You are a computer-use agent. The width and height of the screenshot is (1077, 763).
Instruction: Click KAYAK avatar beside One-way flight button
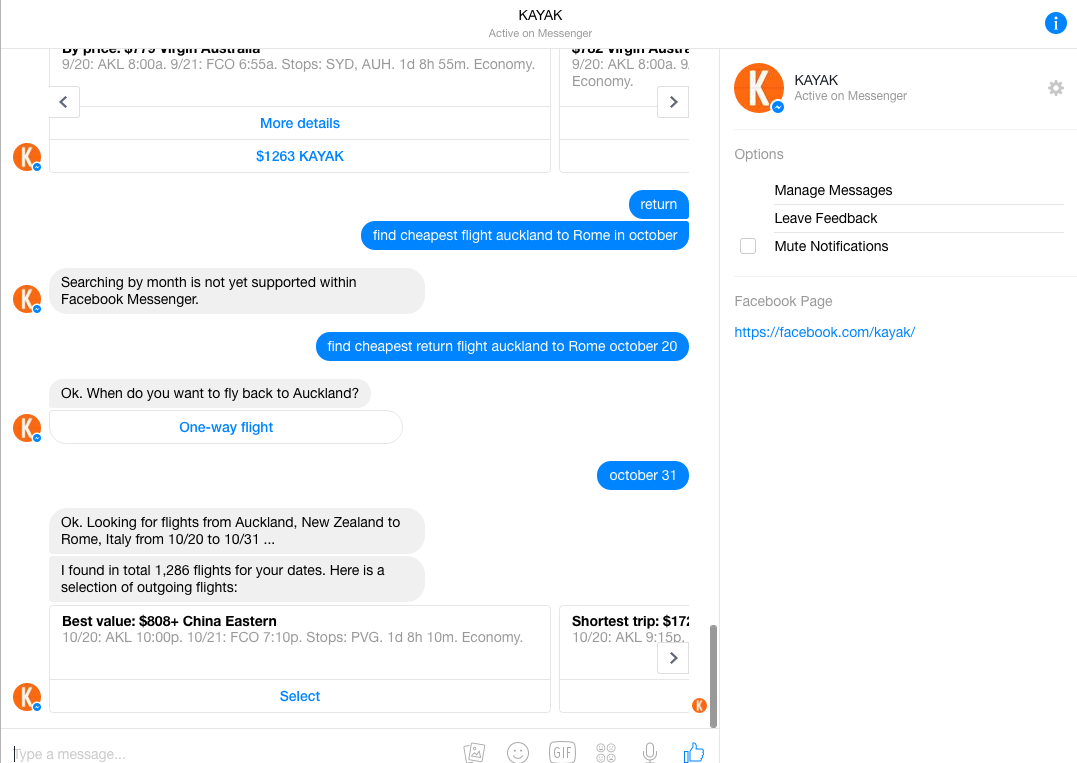point(27,428)
